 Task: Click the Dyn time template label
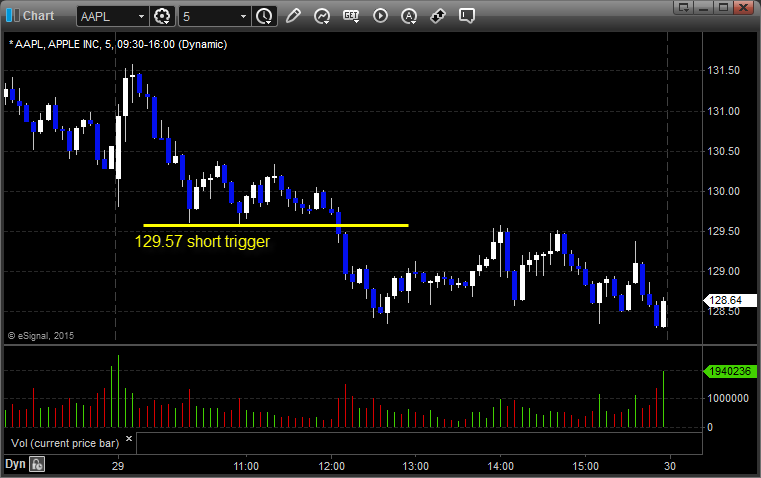tap(15, 464)
